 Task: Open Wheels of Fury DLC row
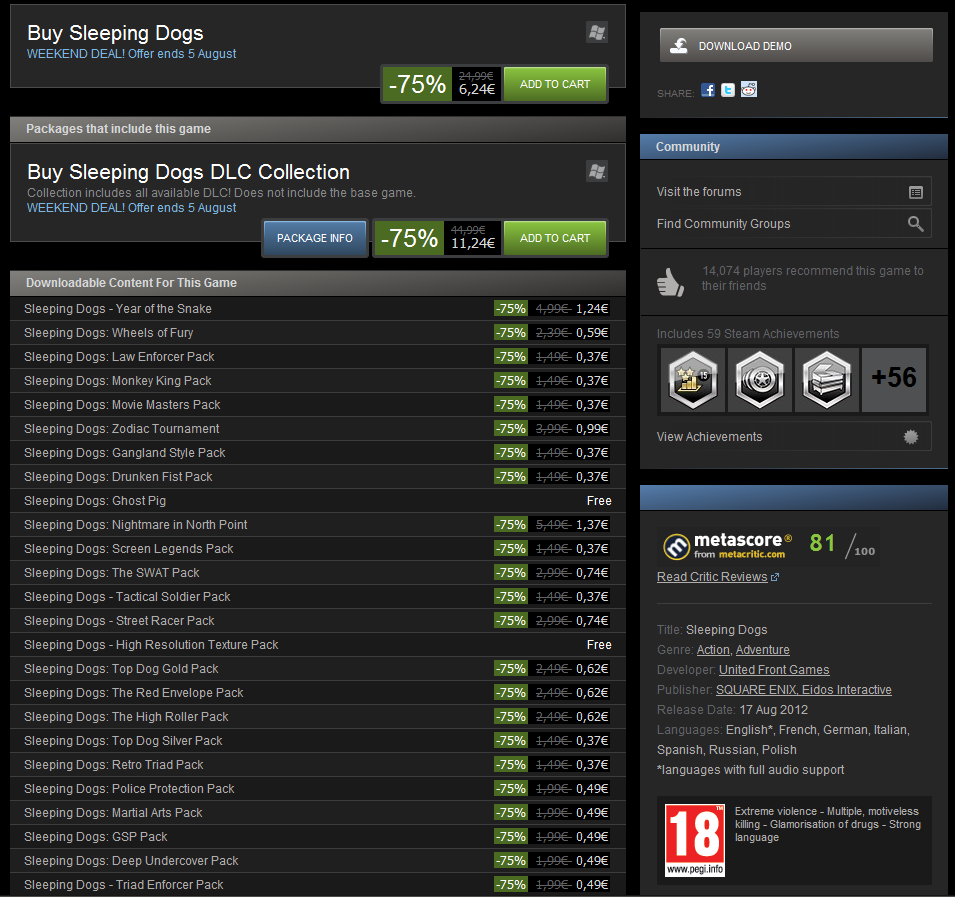(317, 332)
